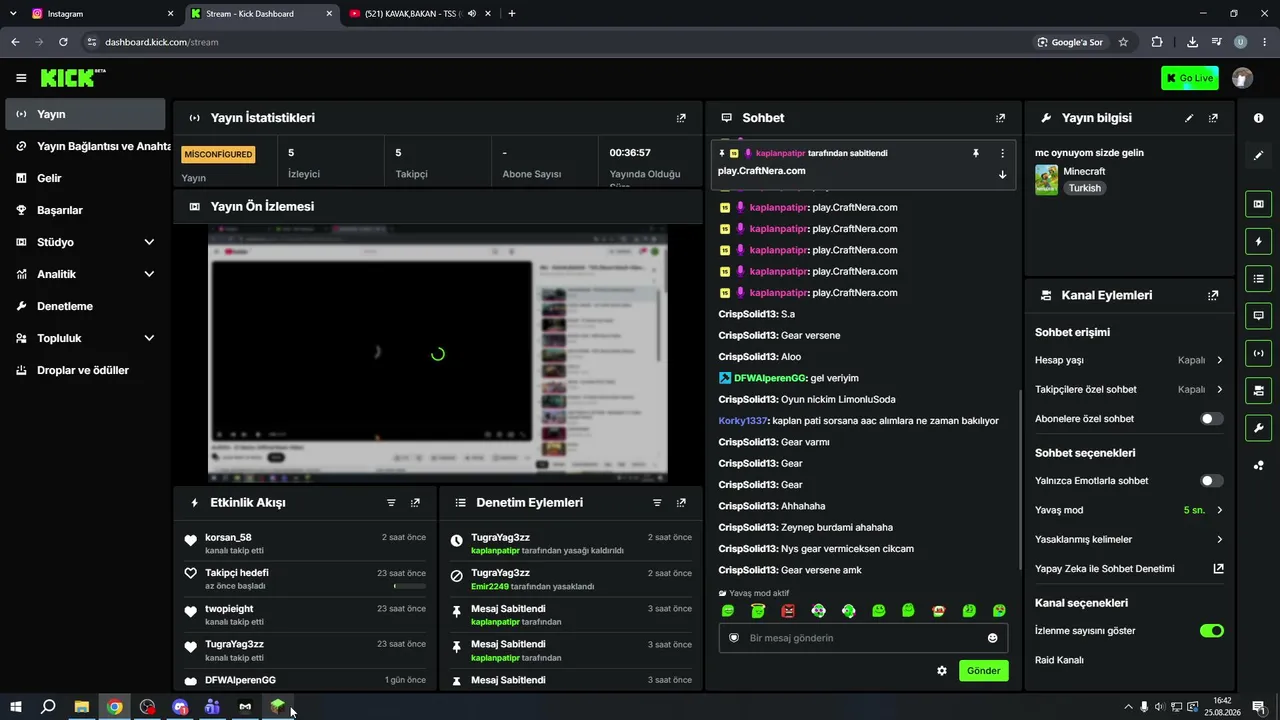
Task: Click the Minecraft game cover thumbnail
Action: tap(1047, 180)
